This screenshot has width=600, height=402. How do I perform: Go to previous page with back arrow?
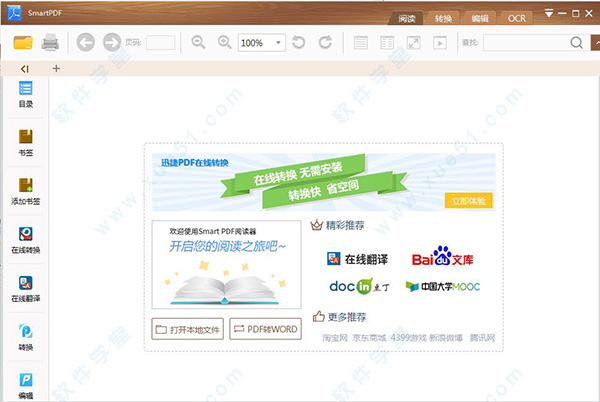click(85, 42)
